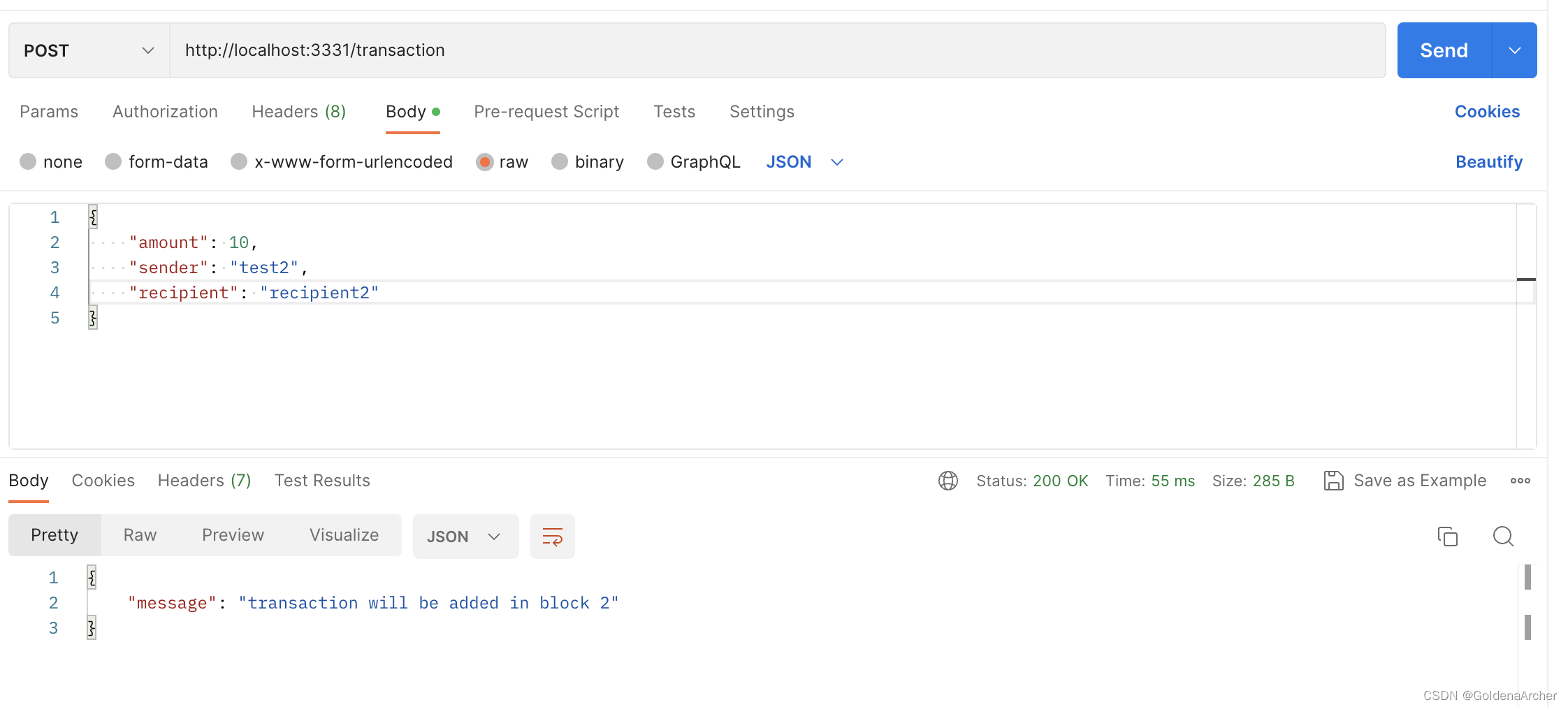This screenshot has width=1568, height=707.
Task: Click the copy response icon
Action: pos(1448,537)
